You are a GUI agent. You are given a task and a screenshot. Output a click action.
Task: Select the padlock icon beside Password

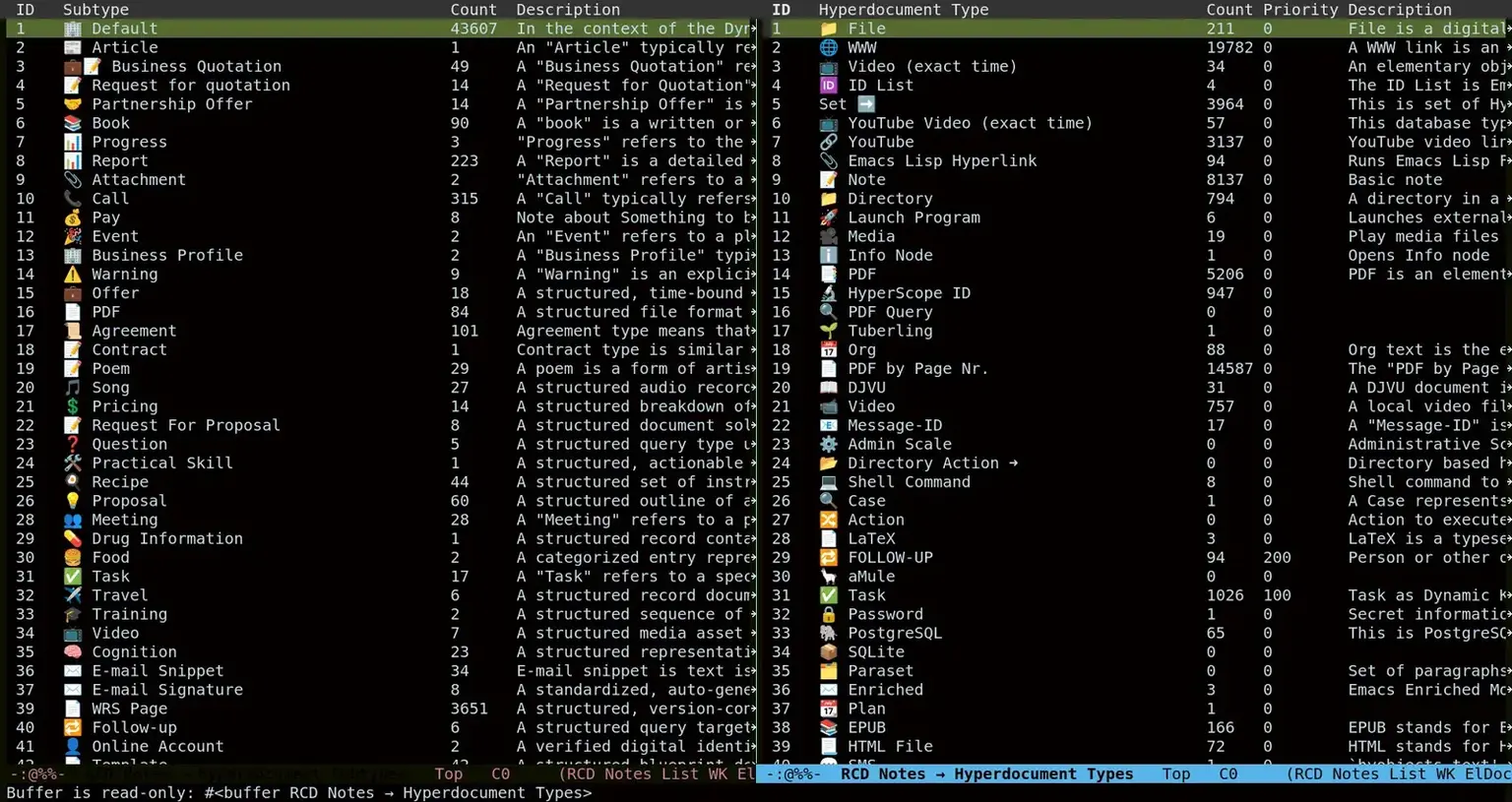829,614
